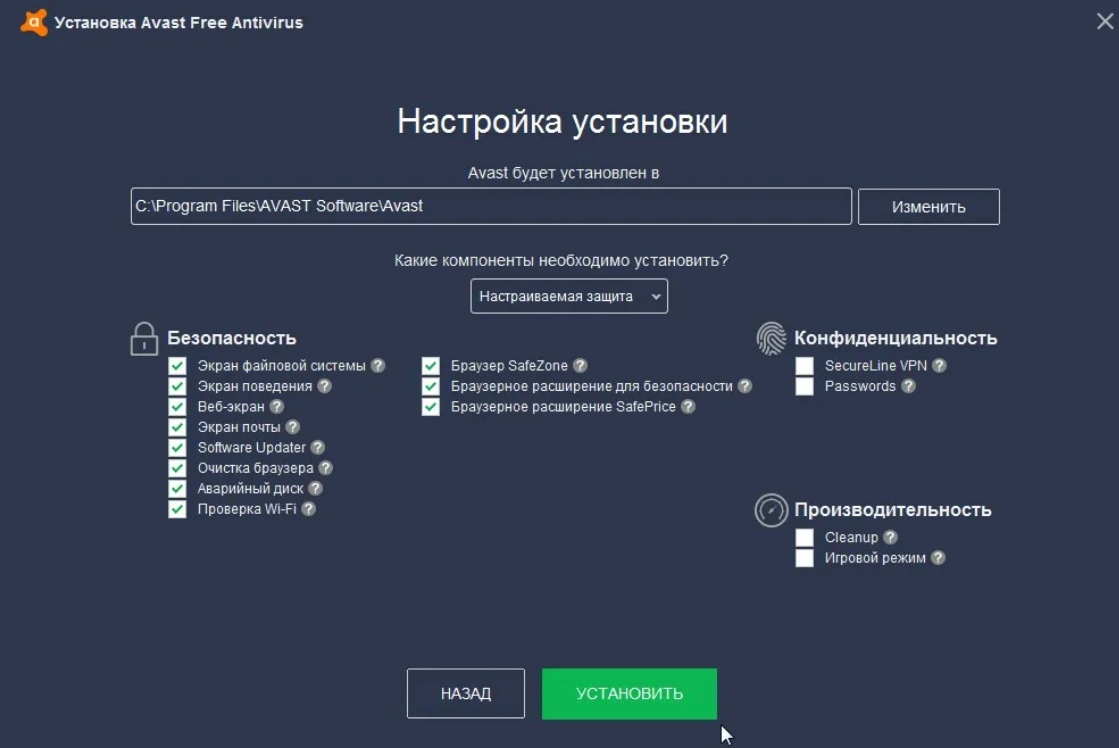1119x748 pixels.
Task: Click the green УСТАНОВИТЬ button
Action: [x=629, y=693]
